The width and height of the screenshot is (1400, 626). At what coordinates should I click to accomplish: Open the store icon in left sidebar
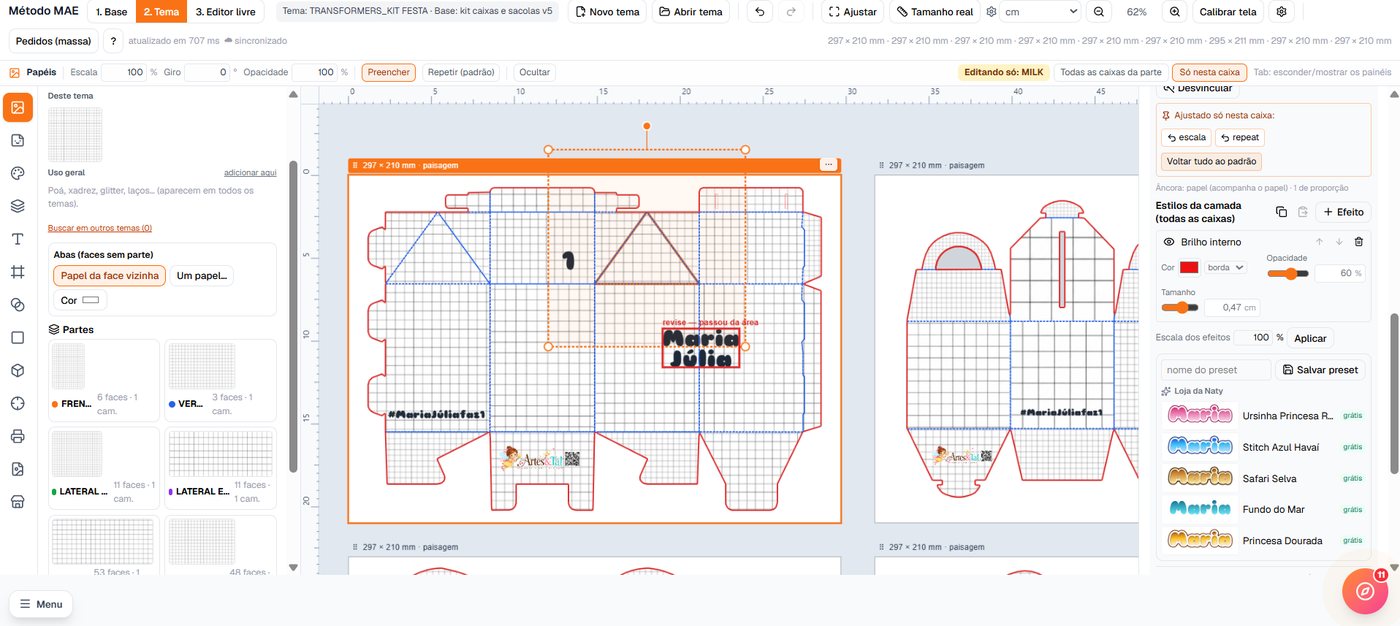(x=17, y=502)
